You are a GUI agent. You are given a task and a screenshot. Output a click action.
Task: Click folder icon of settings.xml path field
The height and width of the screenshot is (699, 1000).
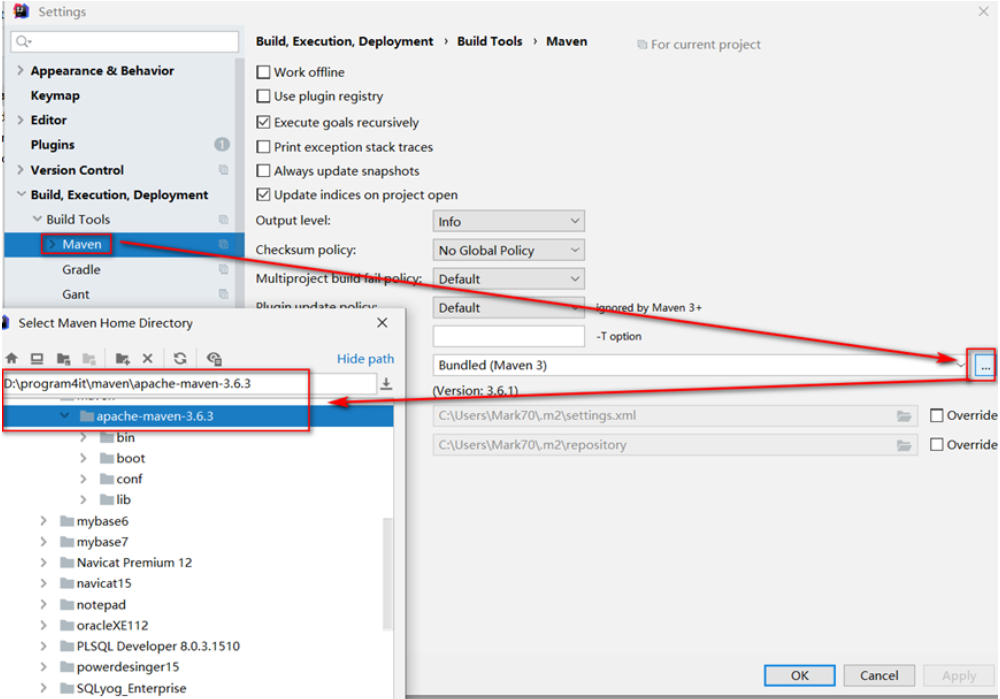(904, 416)
